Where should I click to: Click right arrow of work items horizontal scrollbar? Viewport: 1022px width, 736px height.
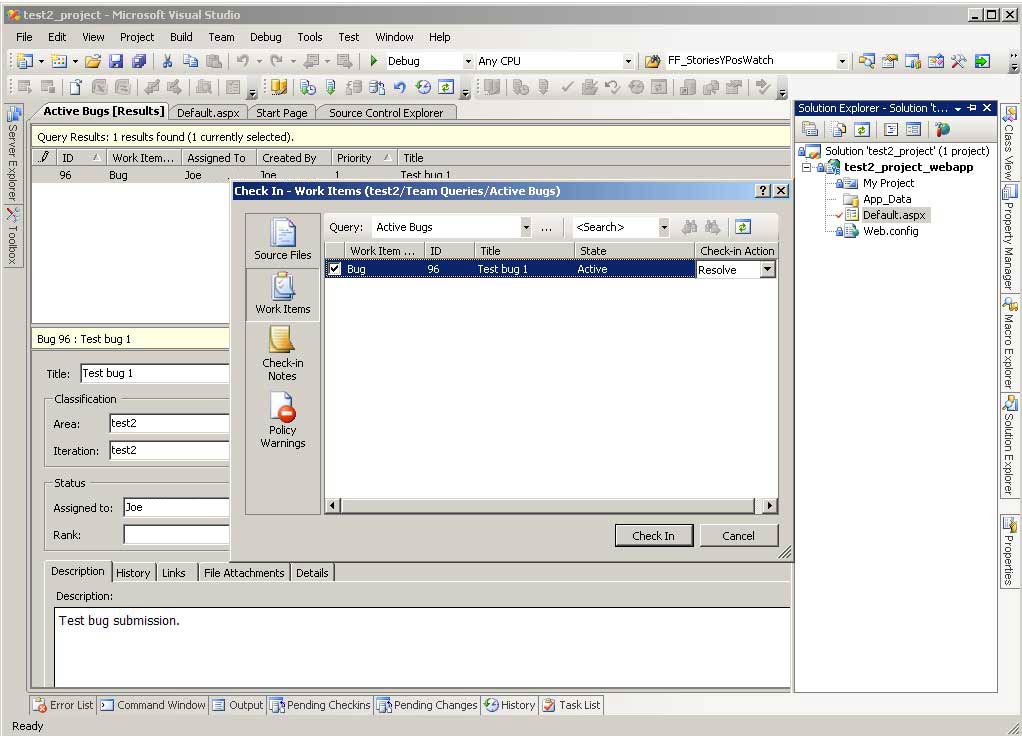pyautogui.click(x=770, y=505)
